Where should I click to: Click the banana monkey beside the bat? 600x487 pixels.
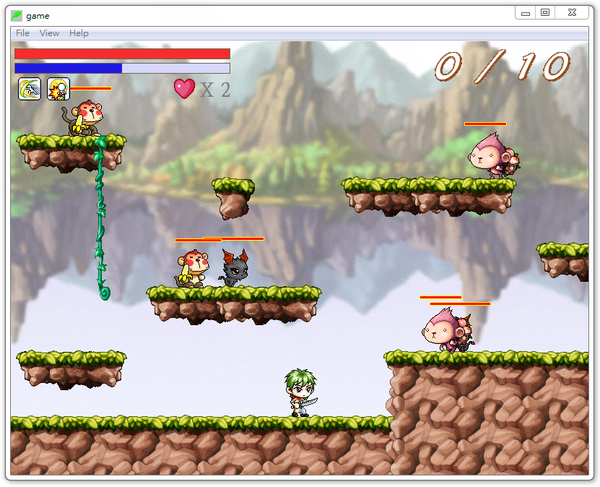192,268
